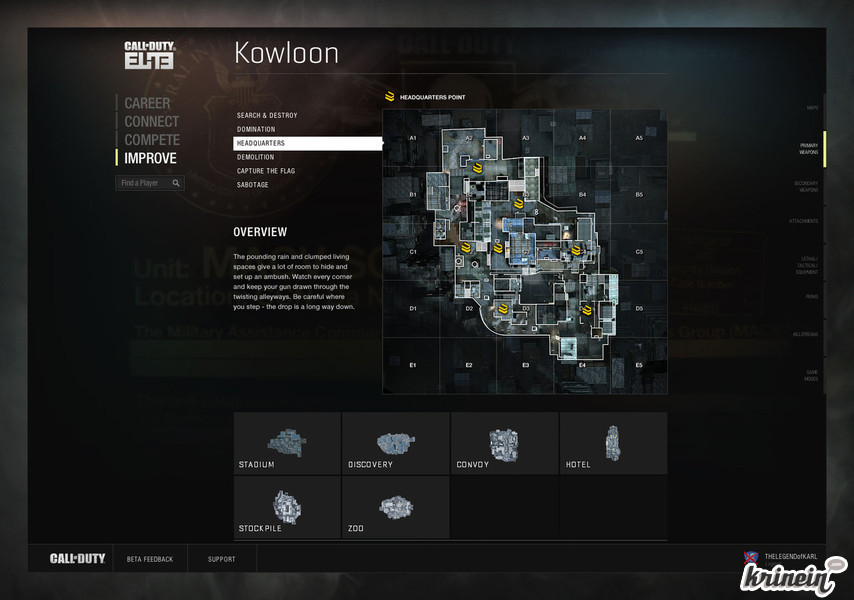Open the Beta Feedback link

coord(150,559)
